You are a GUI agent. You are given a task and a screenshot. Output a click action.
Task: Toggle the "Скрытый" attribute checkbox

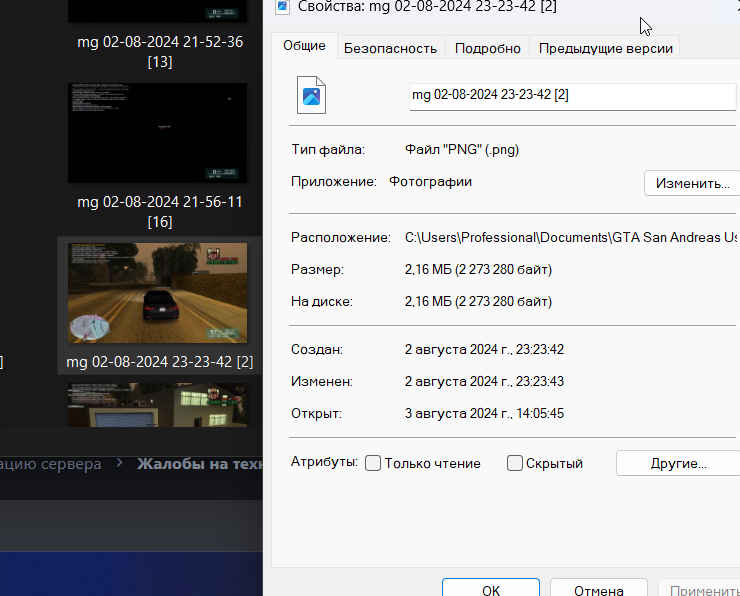click(515, 463)
